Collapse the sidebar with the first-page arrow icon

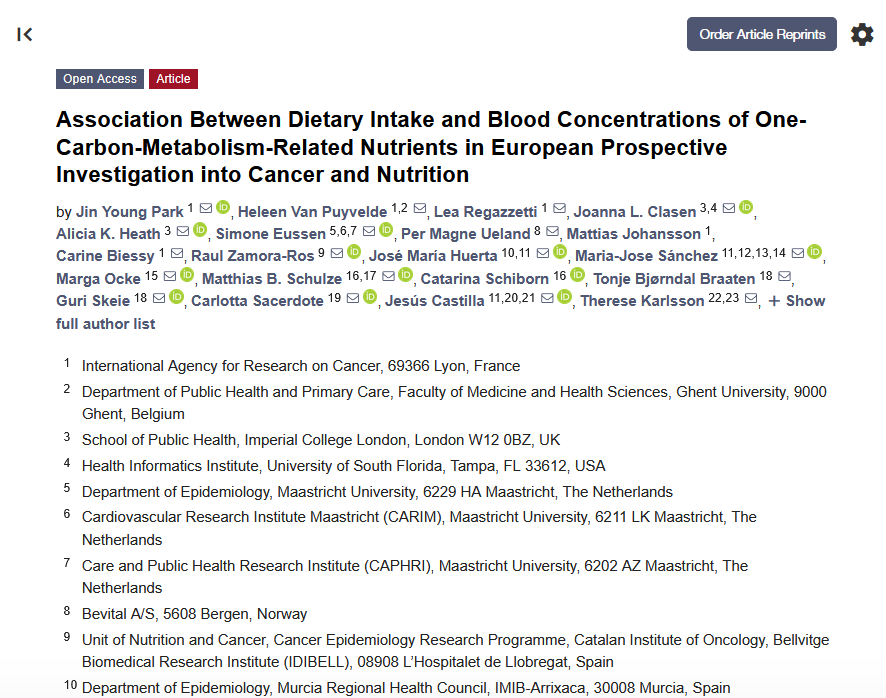(25, 35)
